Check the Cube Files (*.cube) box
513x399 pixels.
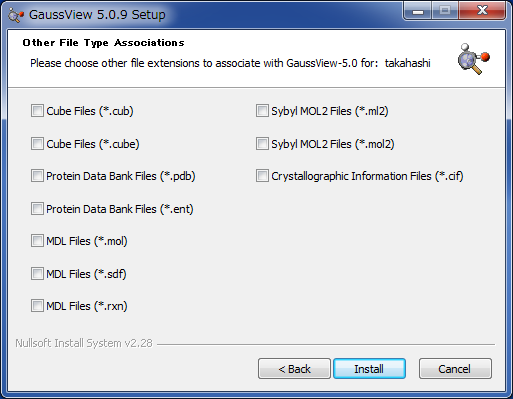[37, 144]
